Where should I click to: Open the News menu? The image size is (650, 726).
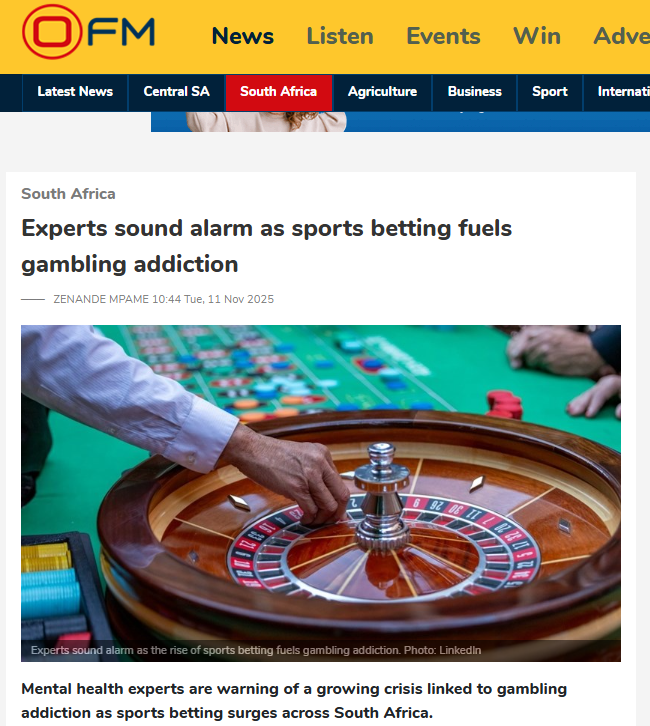[243, 36]
